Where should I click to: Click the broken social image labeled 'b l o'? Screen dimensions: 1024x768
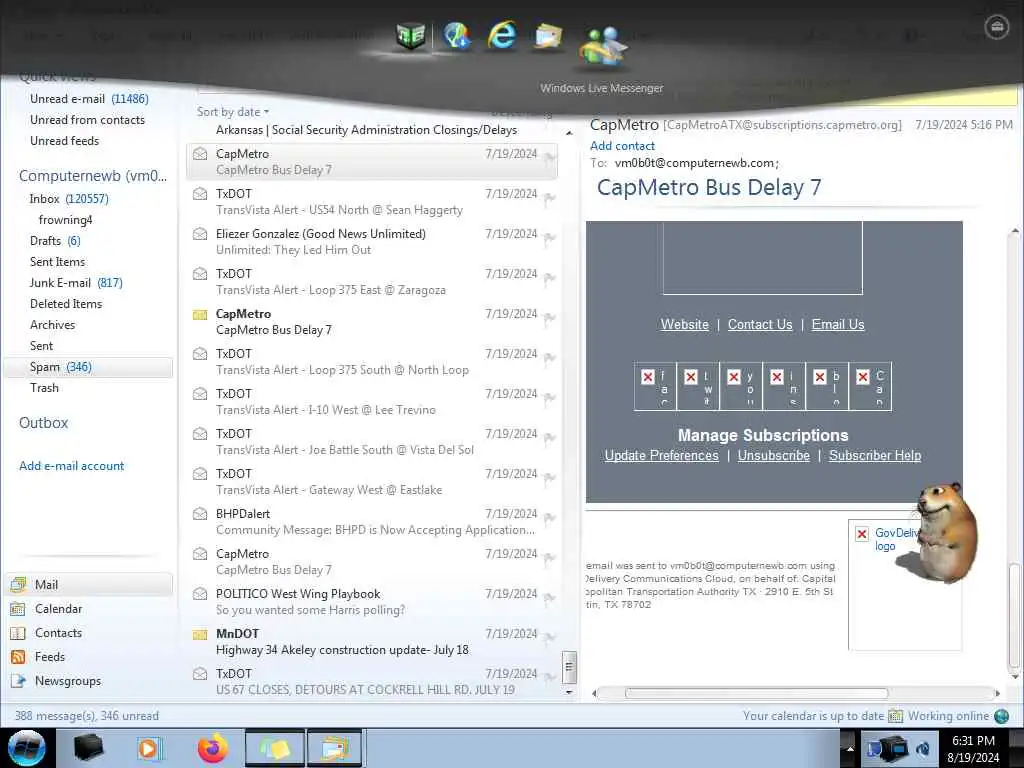827,387
